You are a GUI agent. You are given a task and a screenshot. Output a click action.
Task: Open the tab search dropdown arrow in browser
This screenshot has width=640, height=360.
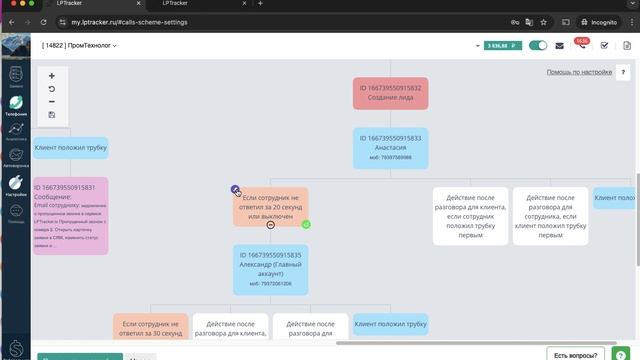click(x=632, y=3)
